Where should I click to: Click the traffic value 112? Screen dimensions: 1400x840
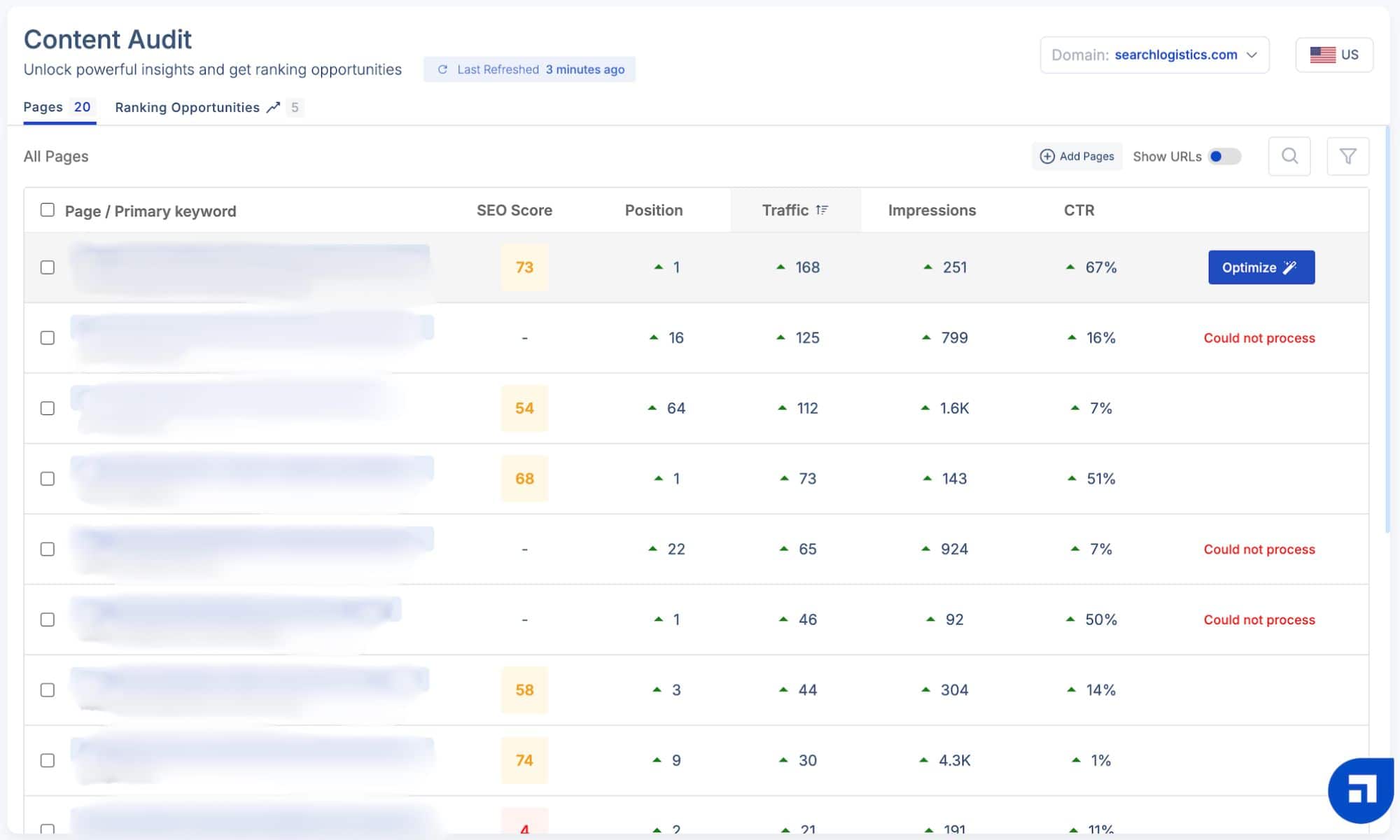(x=807, y=408)
